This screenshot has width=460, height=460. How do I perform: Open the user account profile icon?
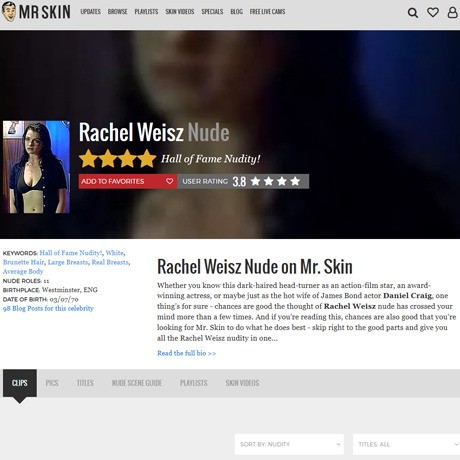click(x=452, y=12)
